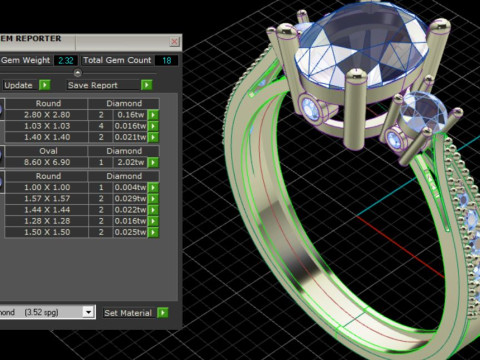Click the Oval shape header
The width and height of the screenshot is (480, 360).
point(47,151)
